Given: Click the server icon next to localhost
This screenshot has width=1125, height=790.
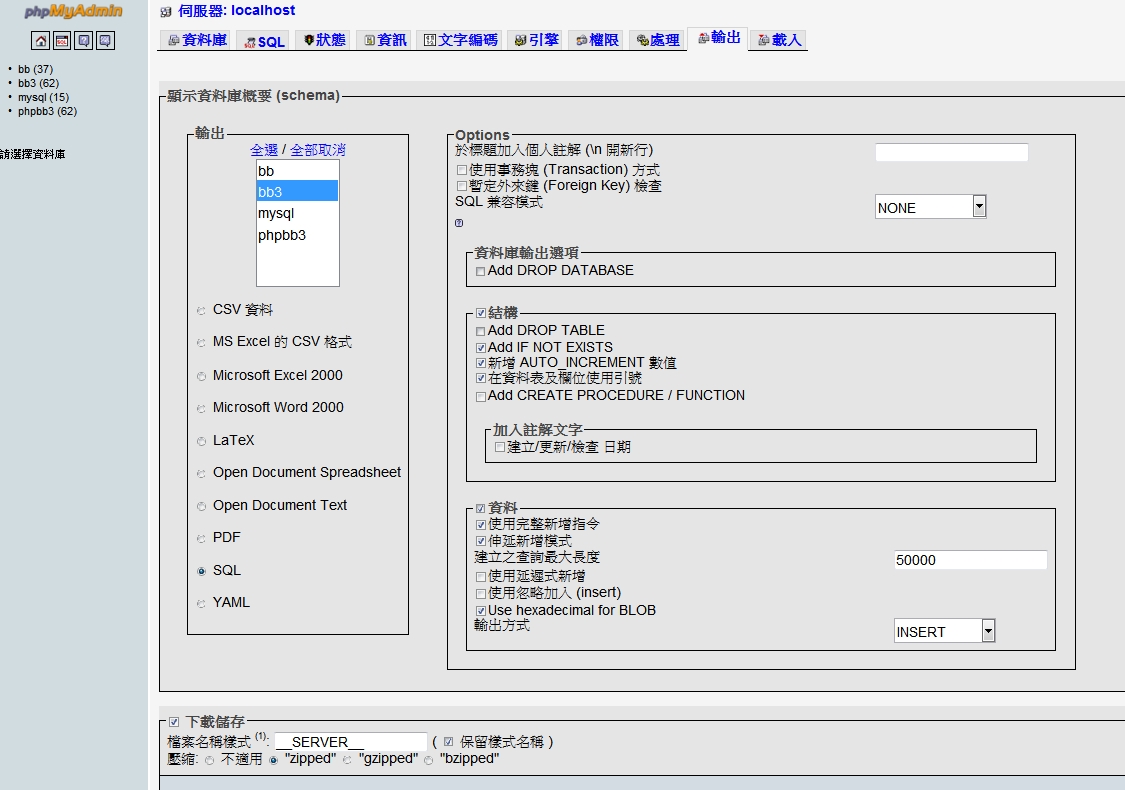Looking at the screenshot, I should 166,11.
